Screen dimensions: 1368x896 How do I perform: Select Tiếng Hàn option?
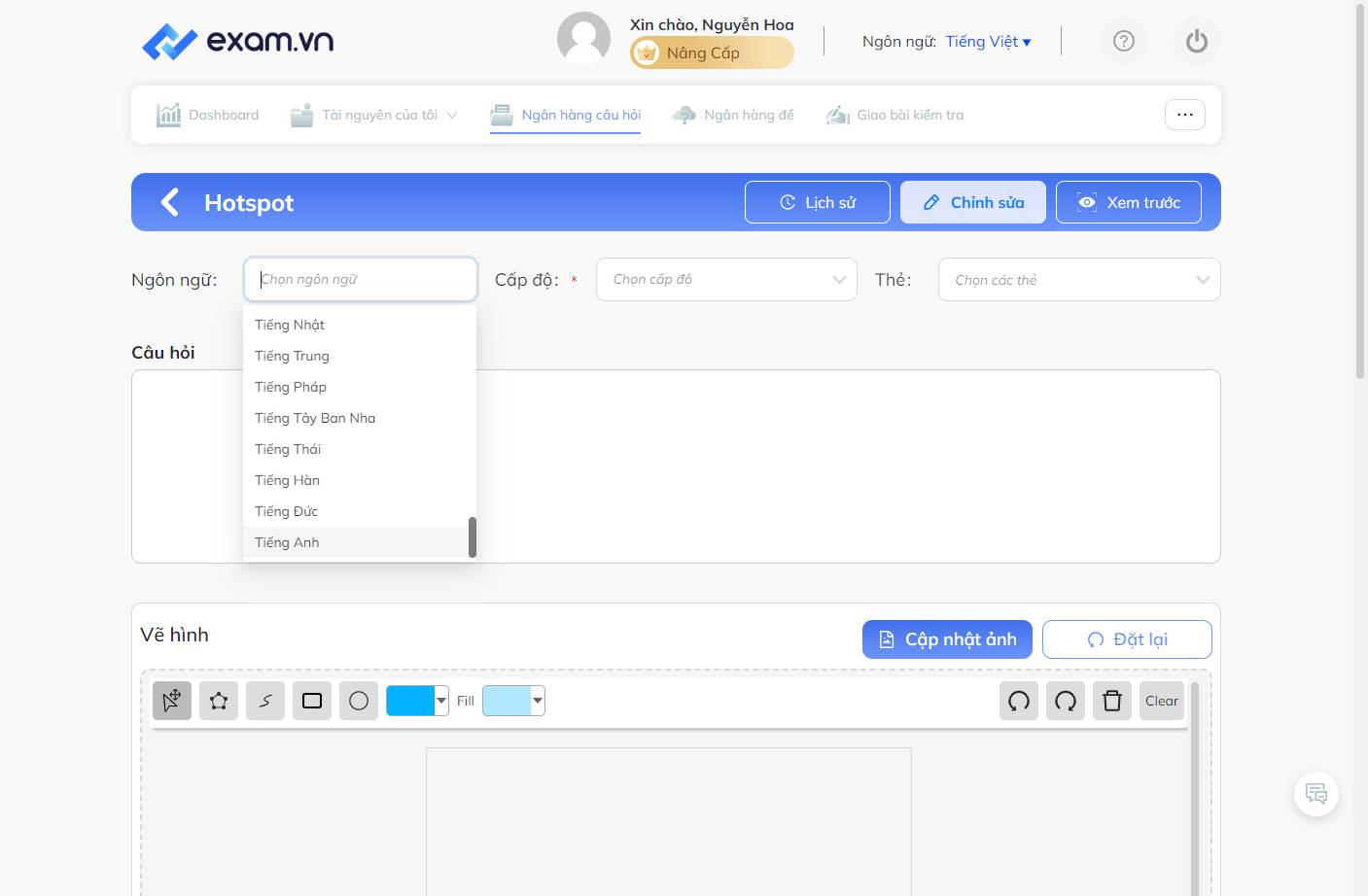[x=356, y=480]
